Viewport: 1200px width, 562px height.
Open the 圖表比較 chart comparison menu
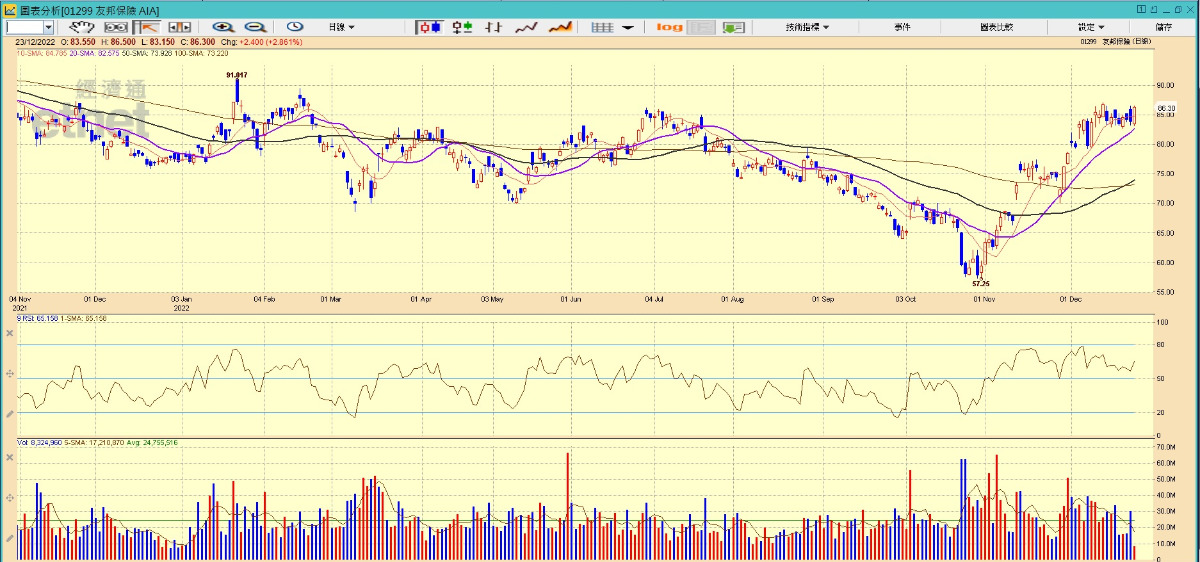coord(996,27)
